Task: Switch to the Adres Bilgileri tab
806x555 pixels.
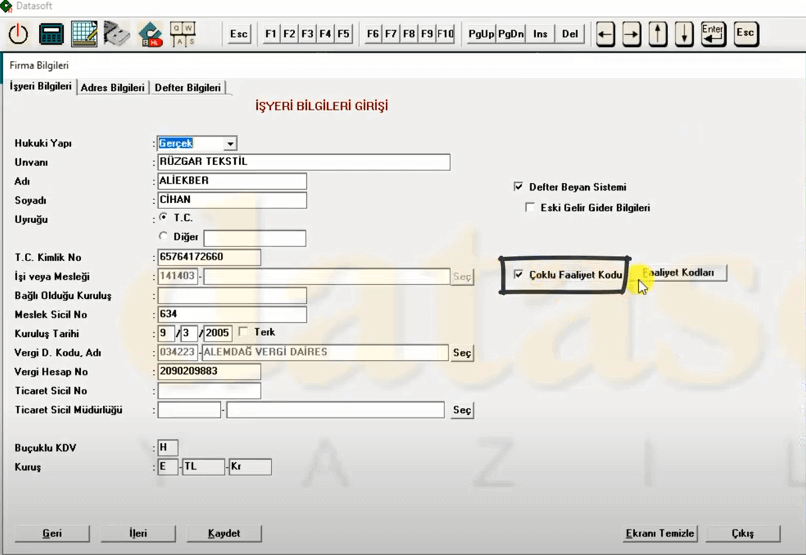Action: (113, 88)
